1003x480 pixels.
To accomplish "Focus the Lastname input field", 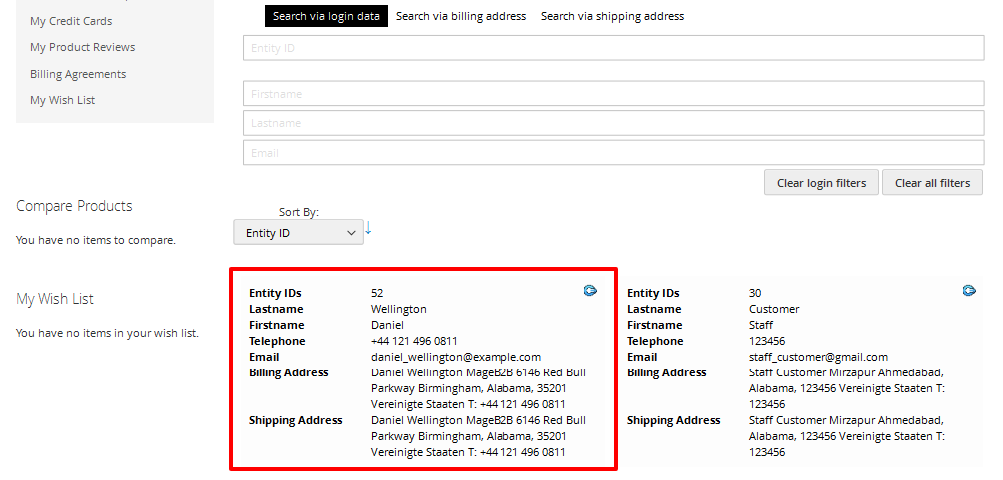I will [x=613, y=123].
